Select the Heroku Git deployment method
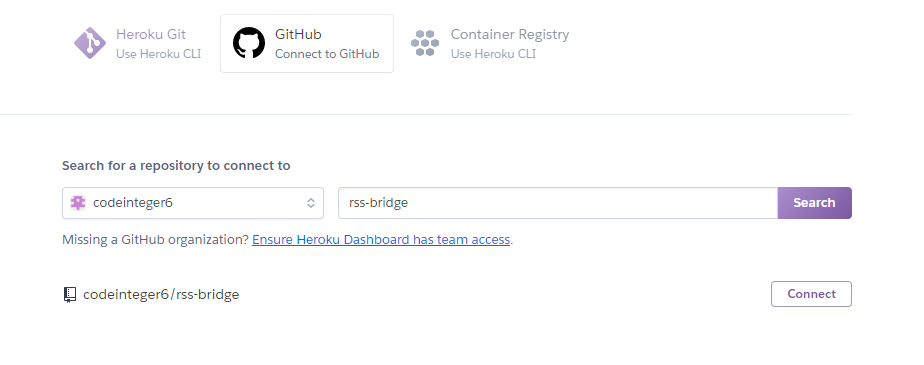The image size is (924, 365). tap(137, 44)
